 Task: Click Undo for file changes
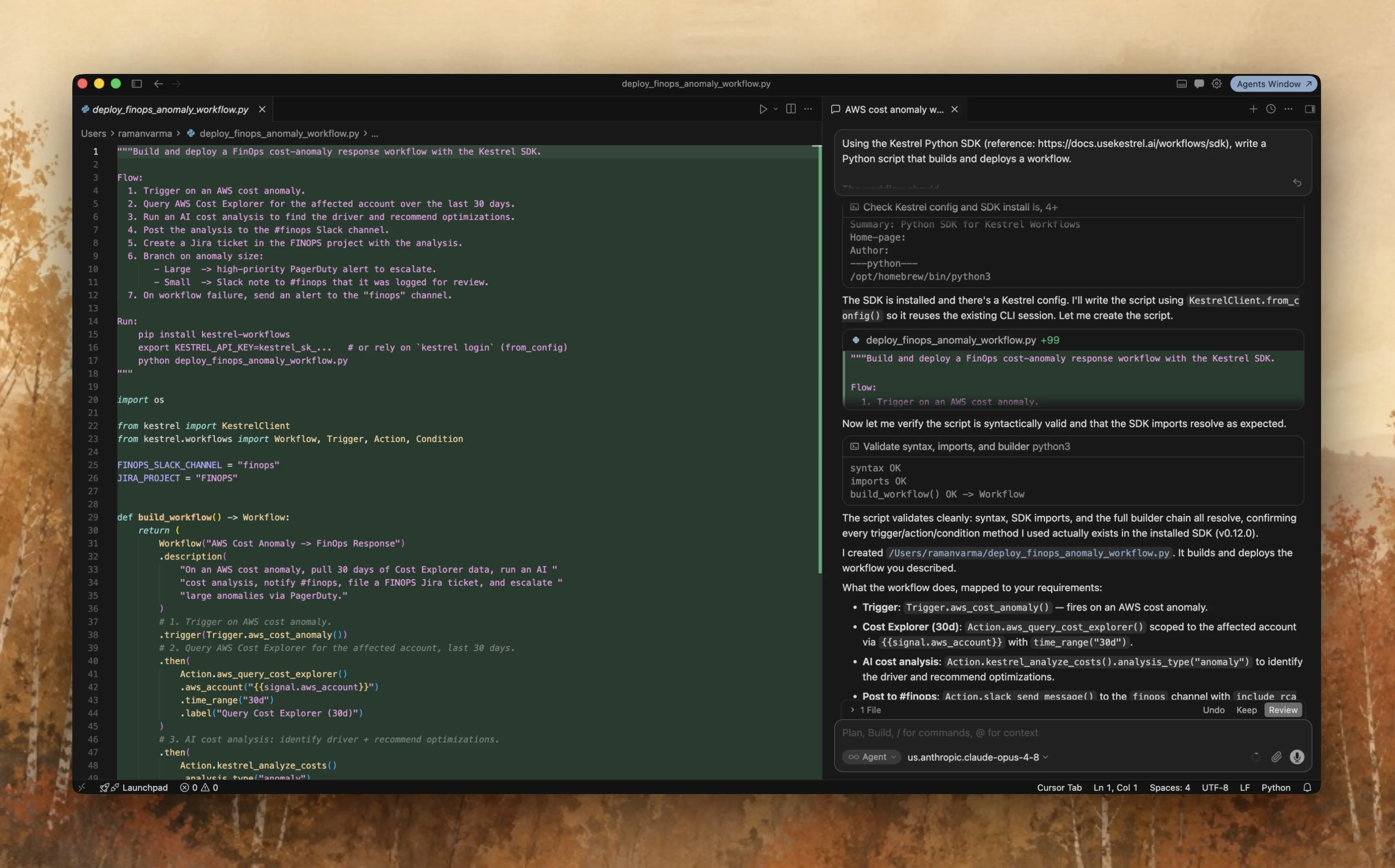click(x=1214, y=710)
